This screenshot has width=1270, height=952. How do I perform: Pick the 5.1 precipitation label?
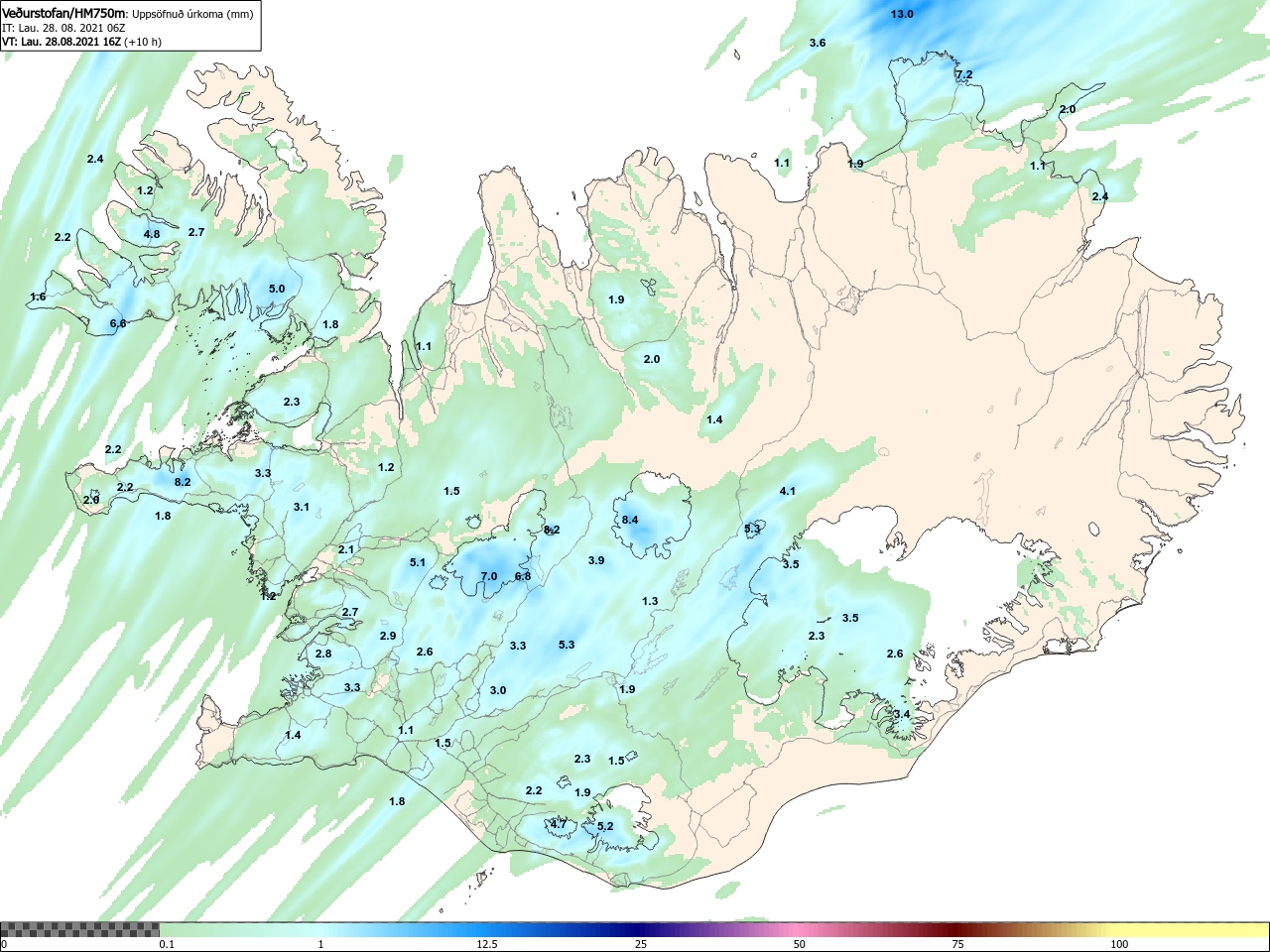pos(418,563)
